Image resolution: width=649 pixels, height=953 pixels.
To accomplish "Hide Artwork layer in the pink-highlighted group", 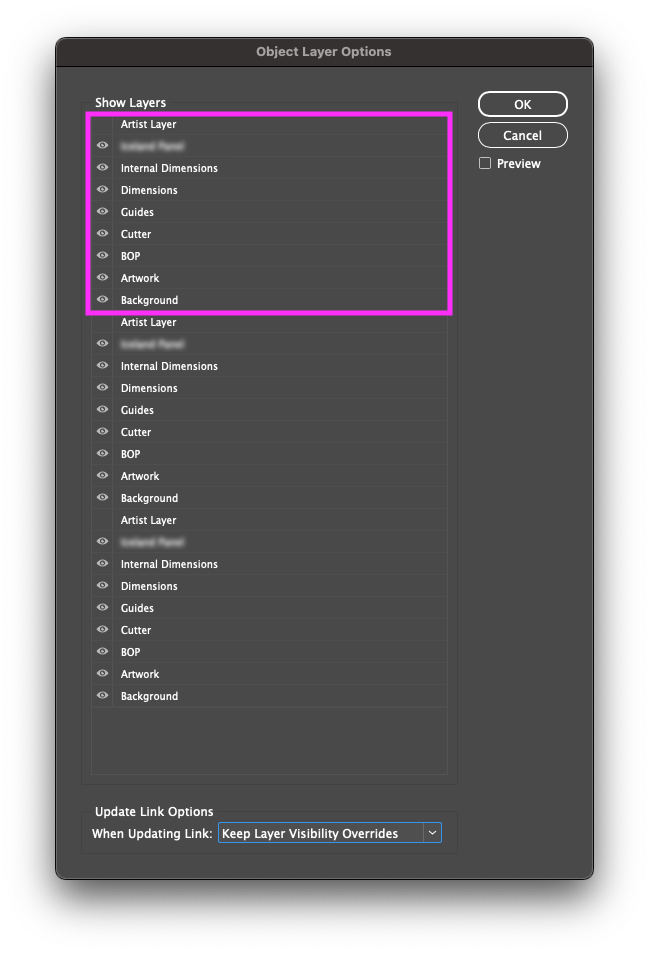I will tap(102, 278).
